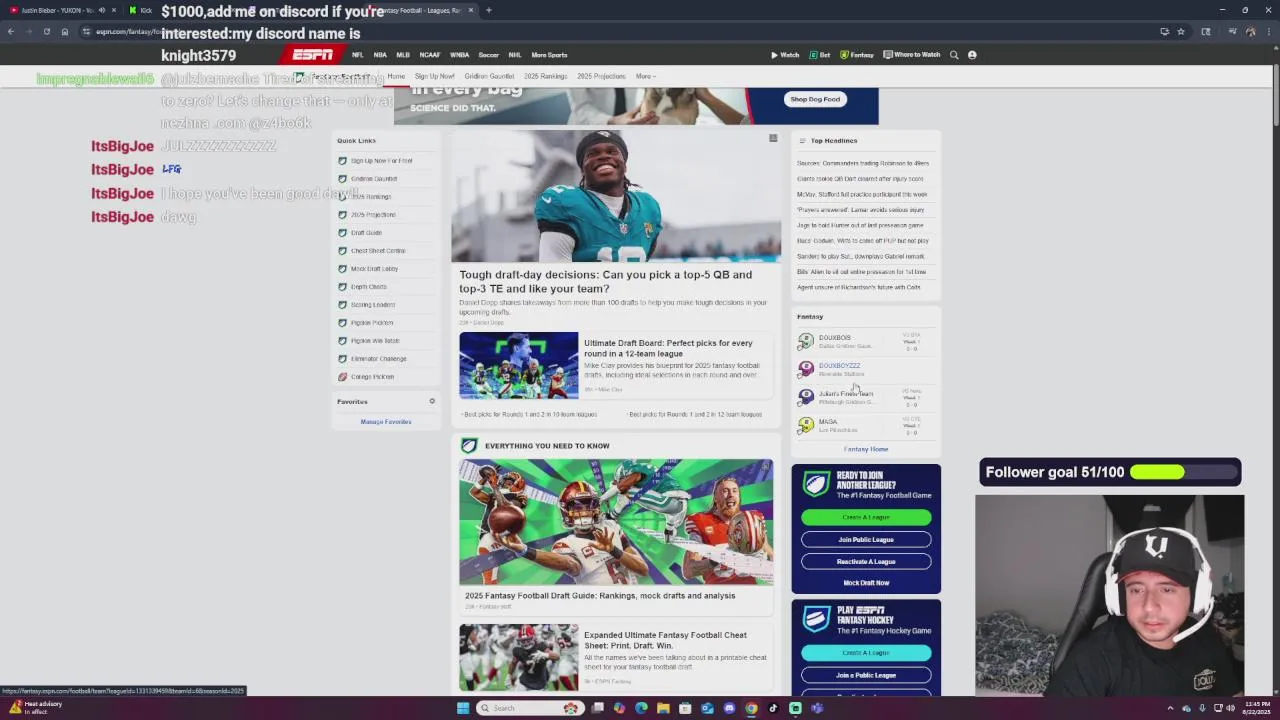Open the user profile icon in ESPN header
The image size is (1280, 720).
coord(972,55)
